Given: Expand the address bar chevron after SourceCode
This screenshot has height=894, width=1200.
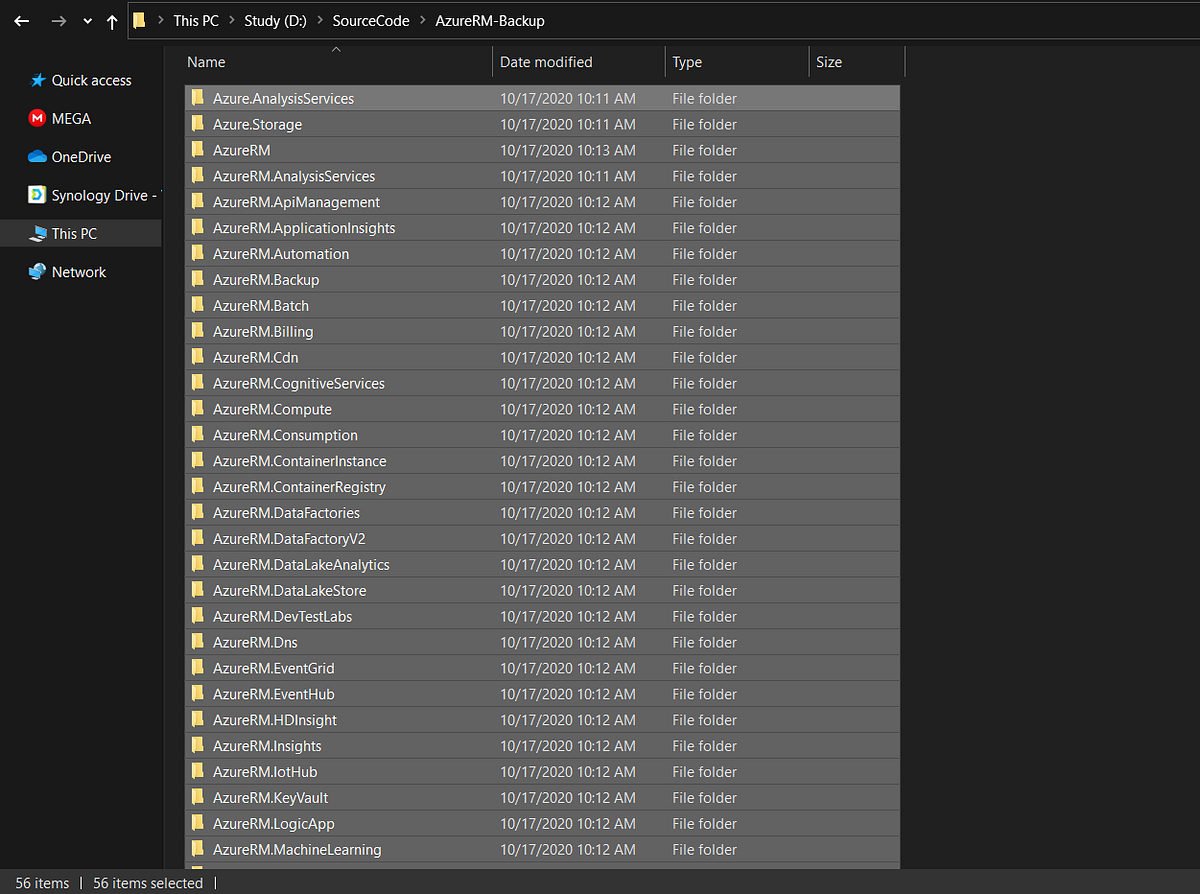Looking at the screenshot, I should (x=425, y=20).
